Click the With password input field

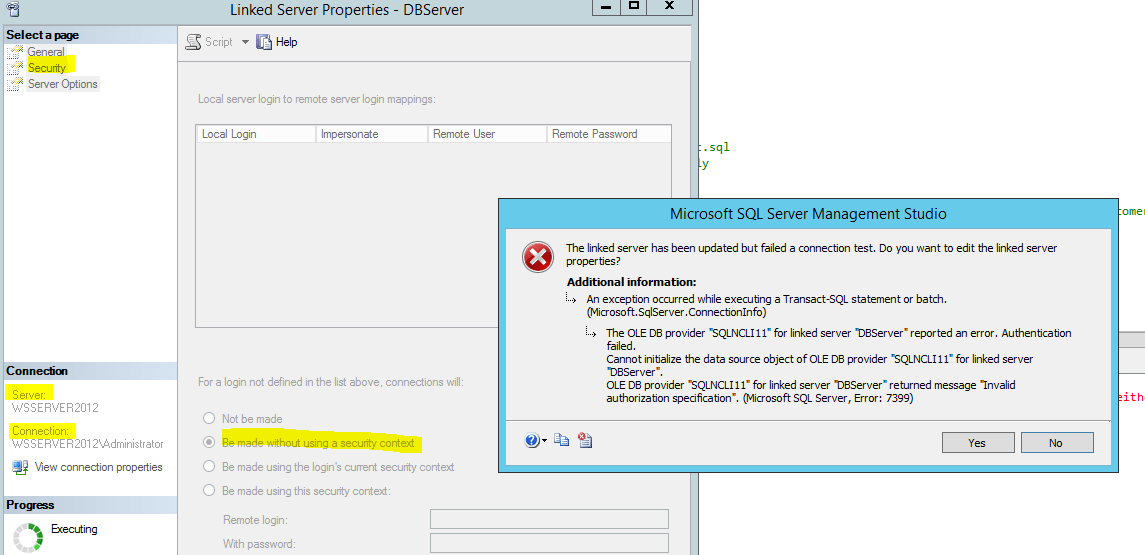click(549, 543)
